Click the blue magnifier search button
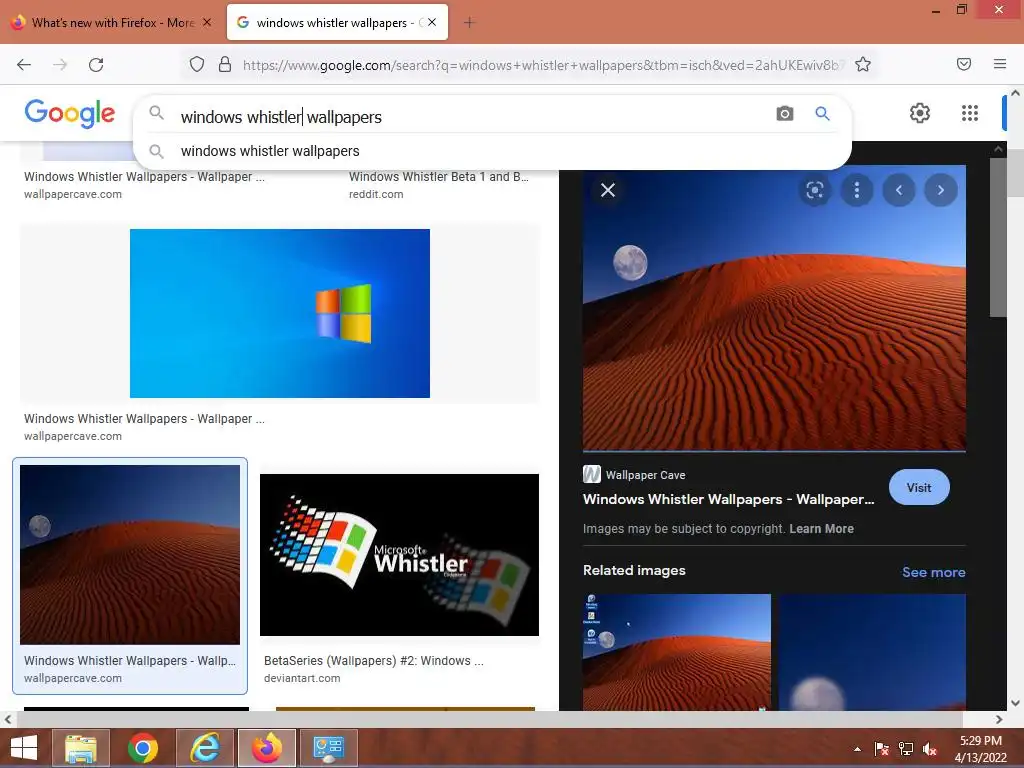1024x768 pixels. [x=822, y=114]
